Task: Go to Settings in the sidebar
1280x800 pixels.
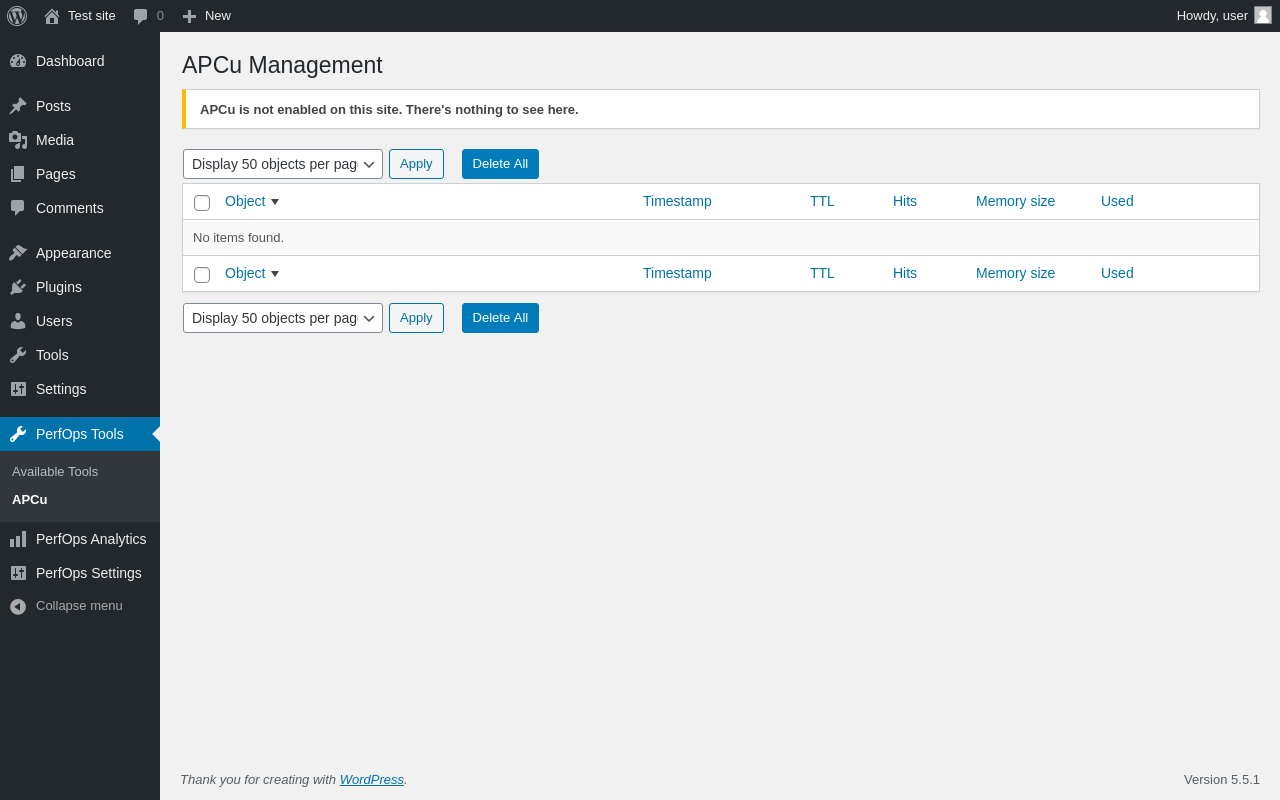Action: pos(80,389)
